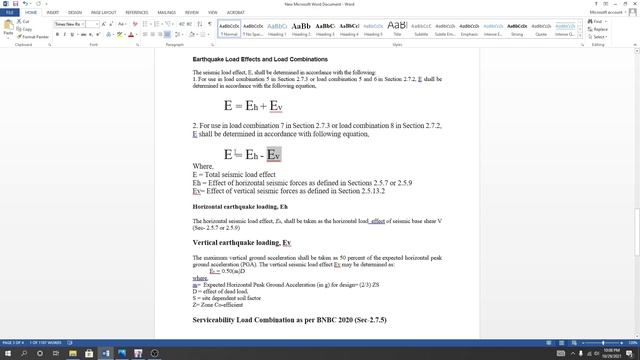Switch to the REVIEW tab
The width and height of the screenshot is (640, 360).
tap(191, 13)
